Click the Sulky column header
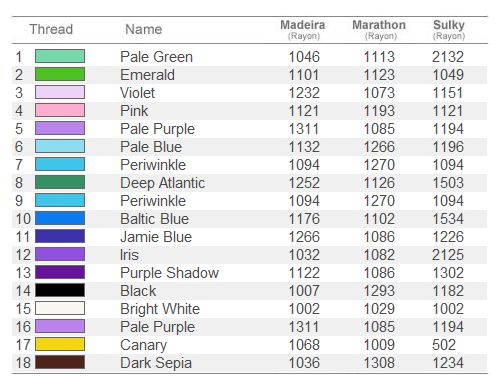500x384 pixels. [x=449, y=29]
